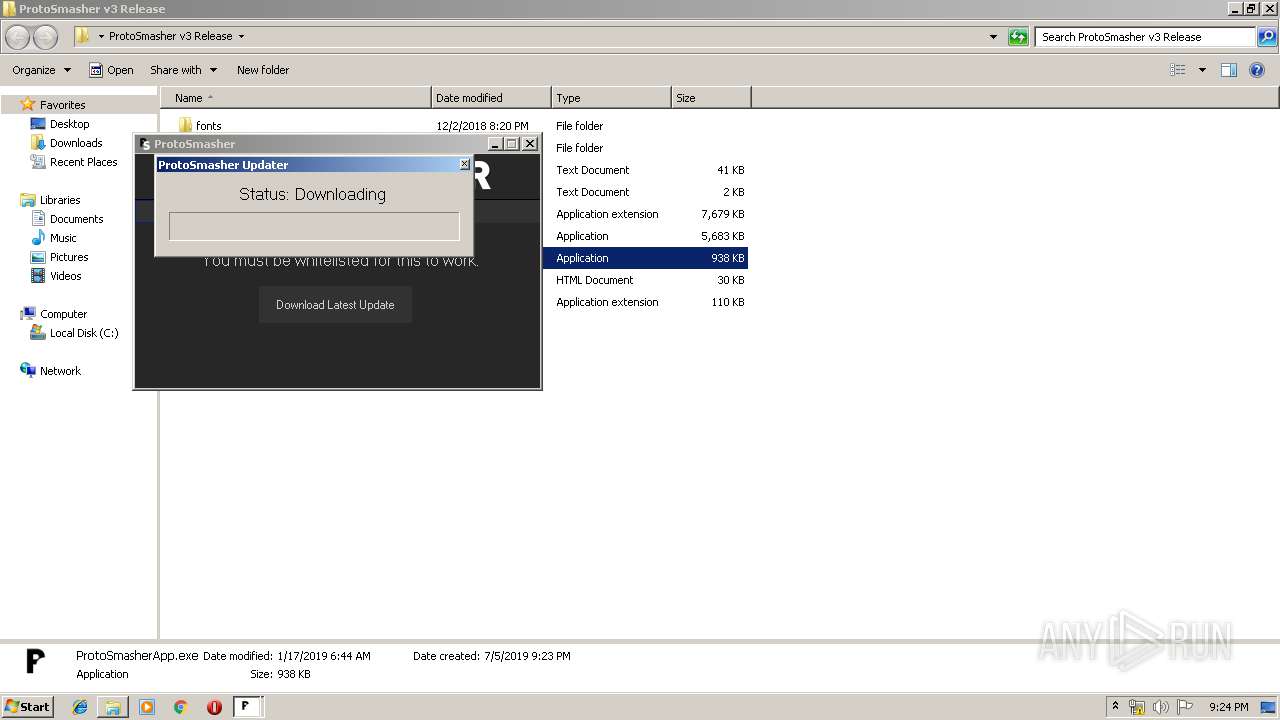Close the ProtoSmasher Updater dialog
Screen dimensions: 1280x720
click(x=464, y=164)
